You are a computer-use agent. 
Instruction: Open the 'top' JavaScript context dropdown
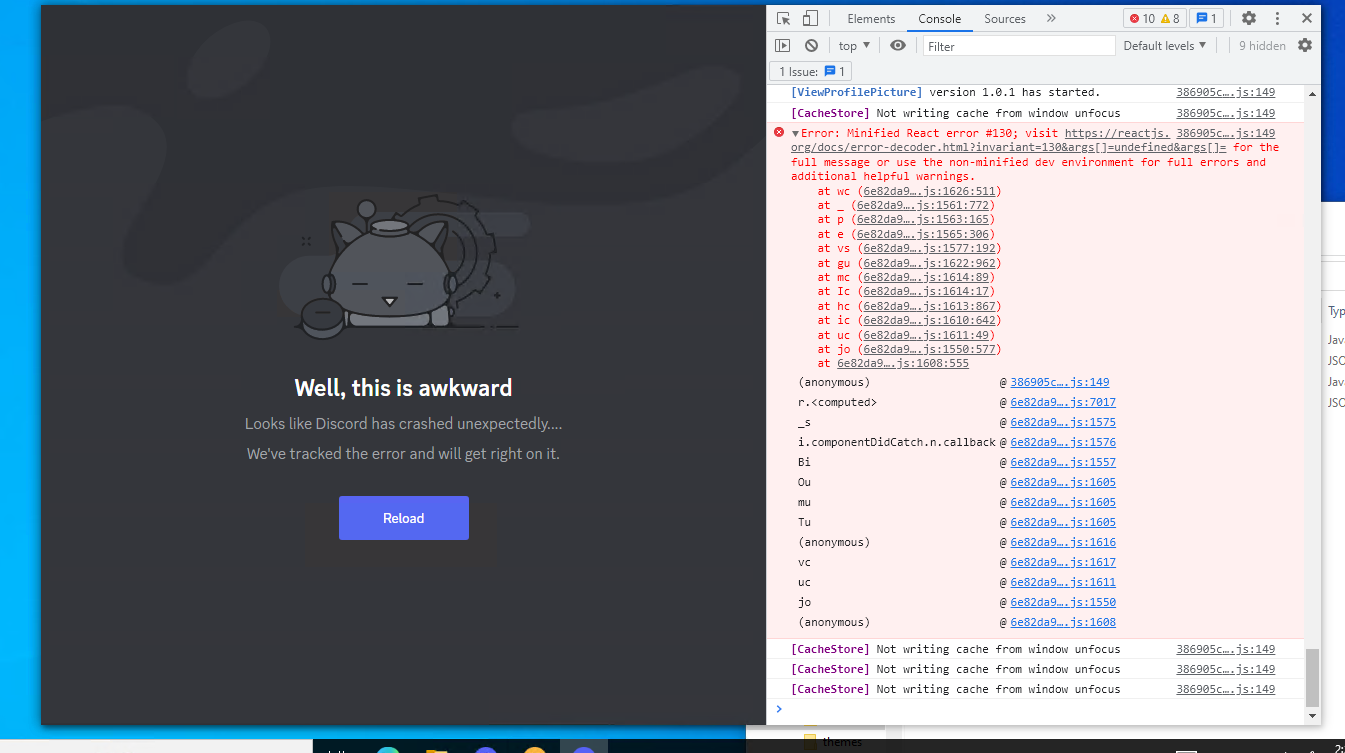(854, 45)
